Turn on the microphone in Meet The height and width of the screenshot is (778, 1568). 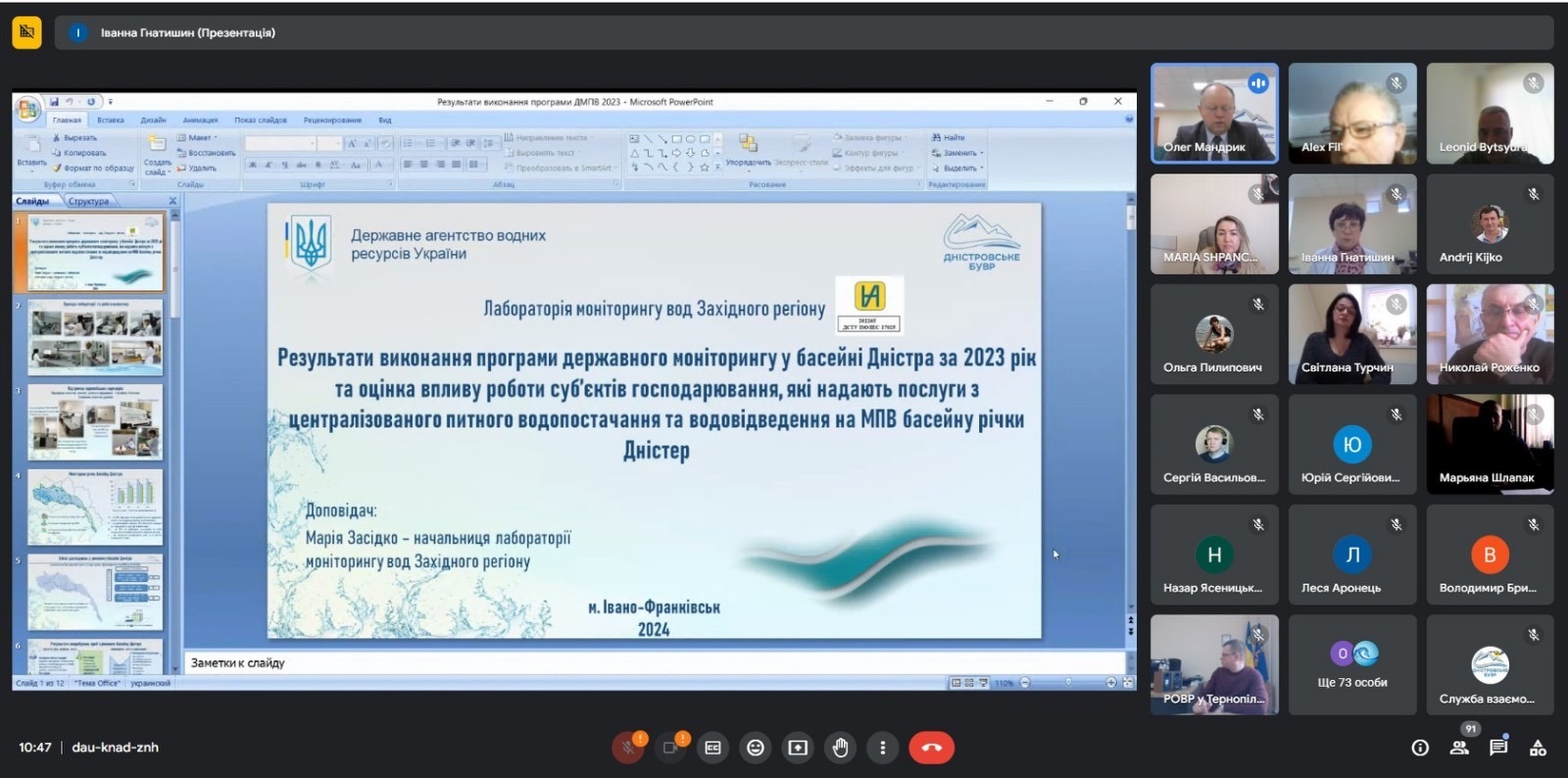(628, 748)
